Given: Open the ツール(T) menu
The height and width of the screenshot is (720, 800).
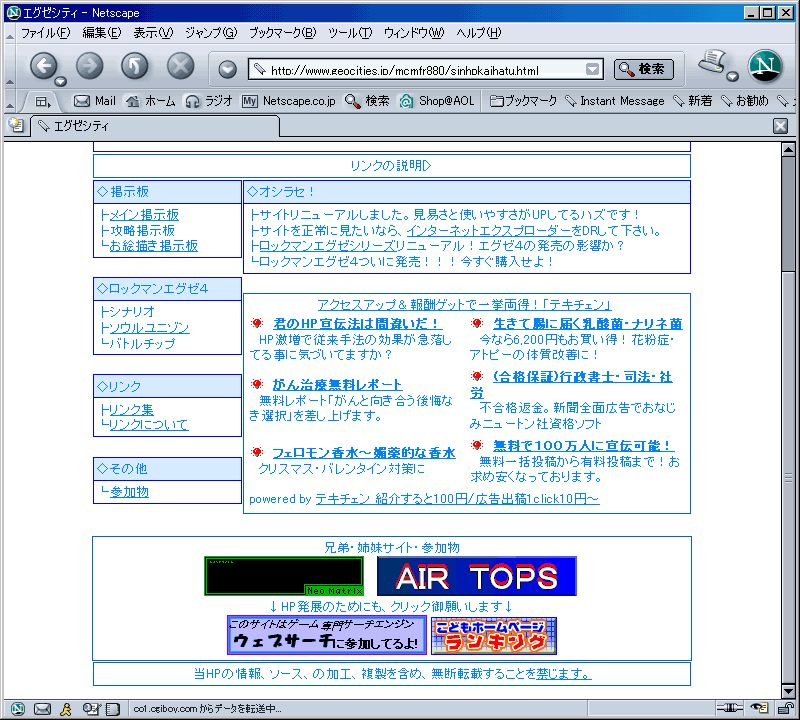Looking at the screenshot, I should tap(350, 33).
